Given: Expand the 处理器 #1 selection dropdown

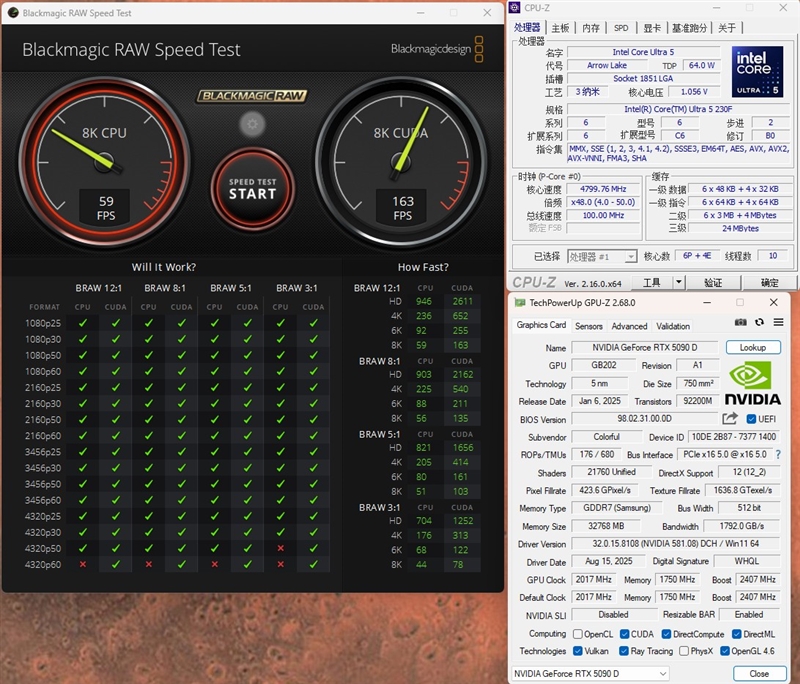Looking at the screenshot, I should point(630,256).
